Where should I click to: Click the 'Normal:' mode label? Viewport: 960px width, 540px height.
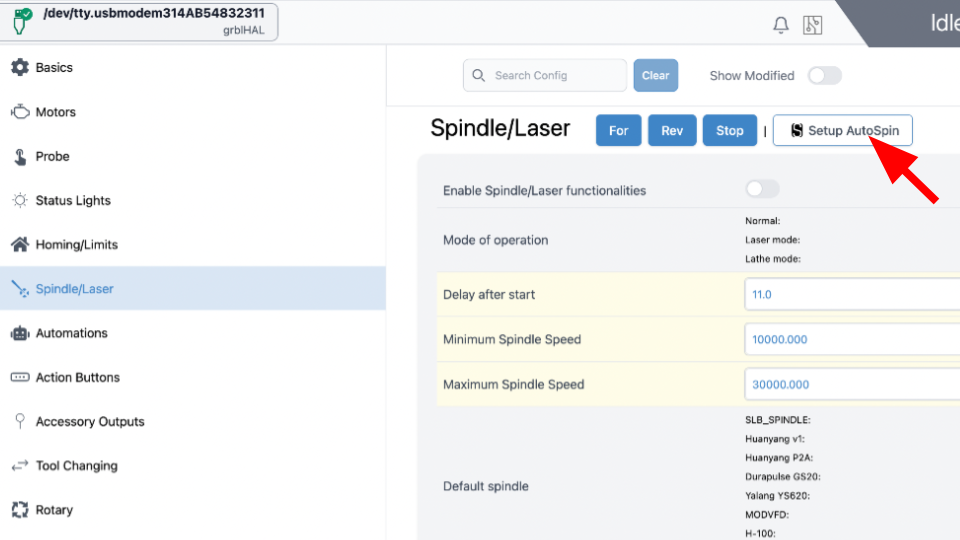tap(762, 221)
